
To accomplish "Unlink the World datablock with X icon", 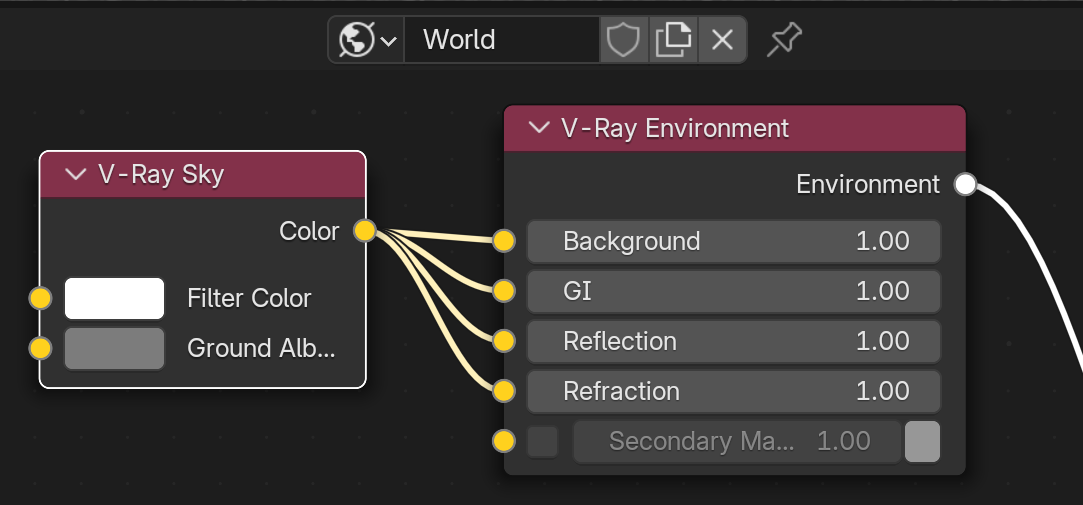I will (722, 40).
